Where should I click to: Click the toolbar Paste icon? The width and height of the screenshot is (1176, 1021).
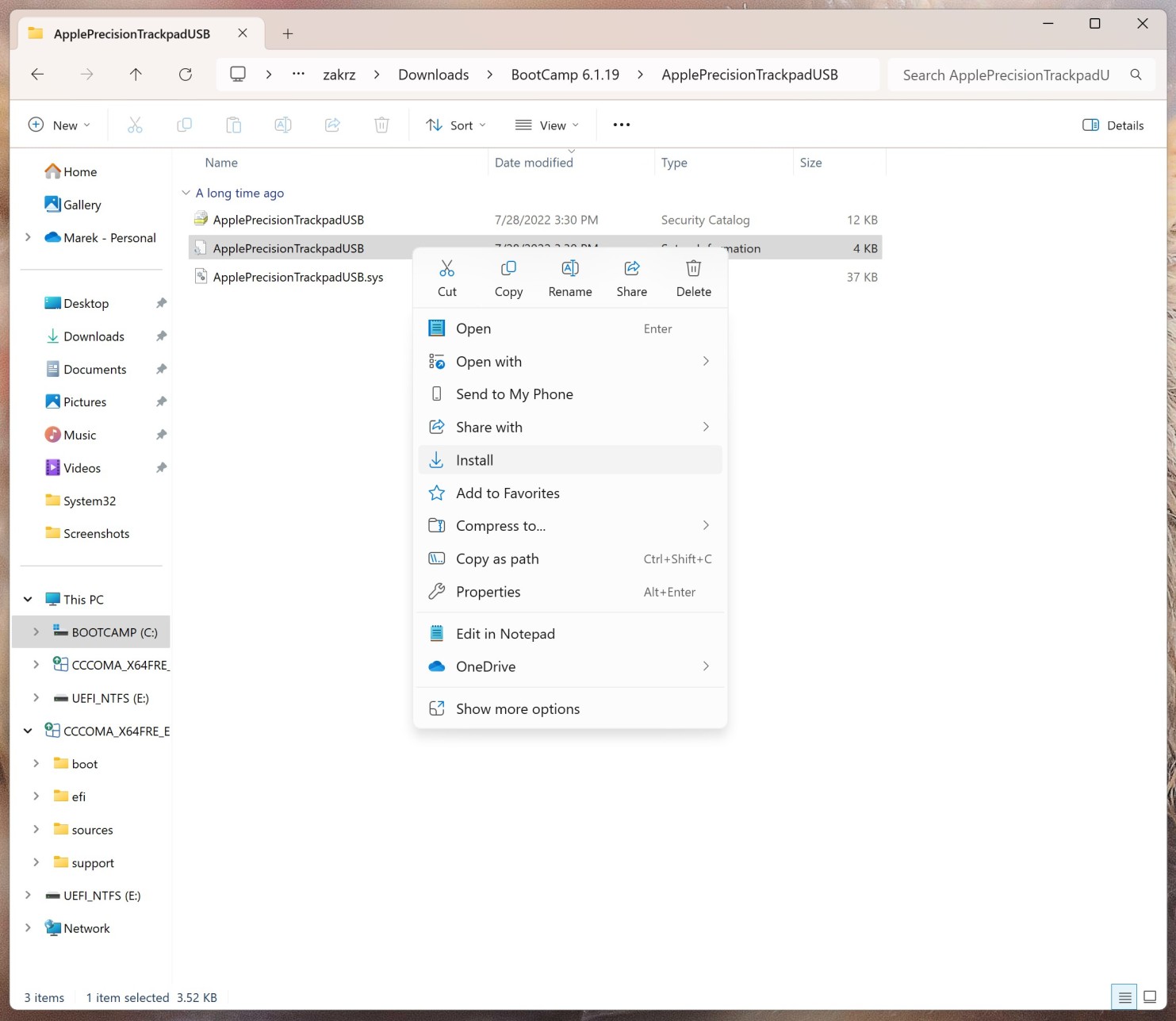click(233, 125)
